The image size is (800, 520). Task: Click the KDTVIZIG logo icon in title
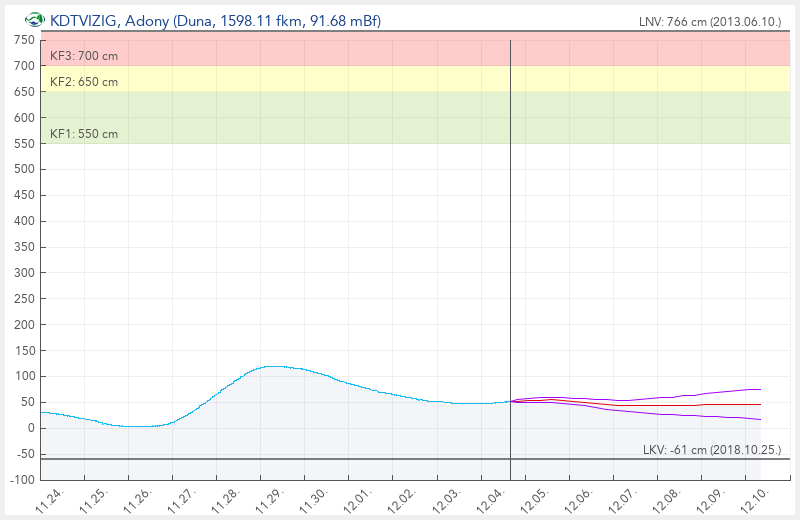point(35,20)
